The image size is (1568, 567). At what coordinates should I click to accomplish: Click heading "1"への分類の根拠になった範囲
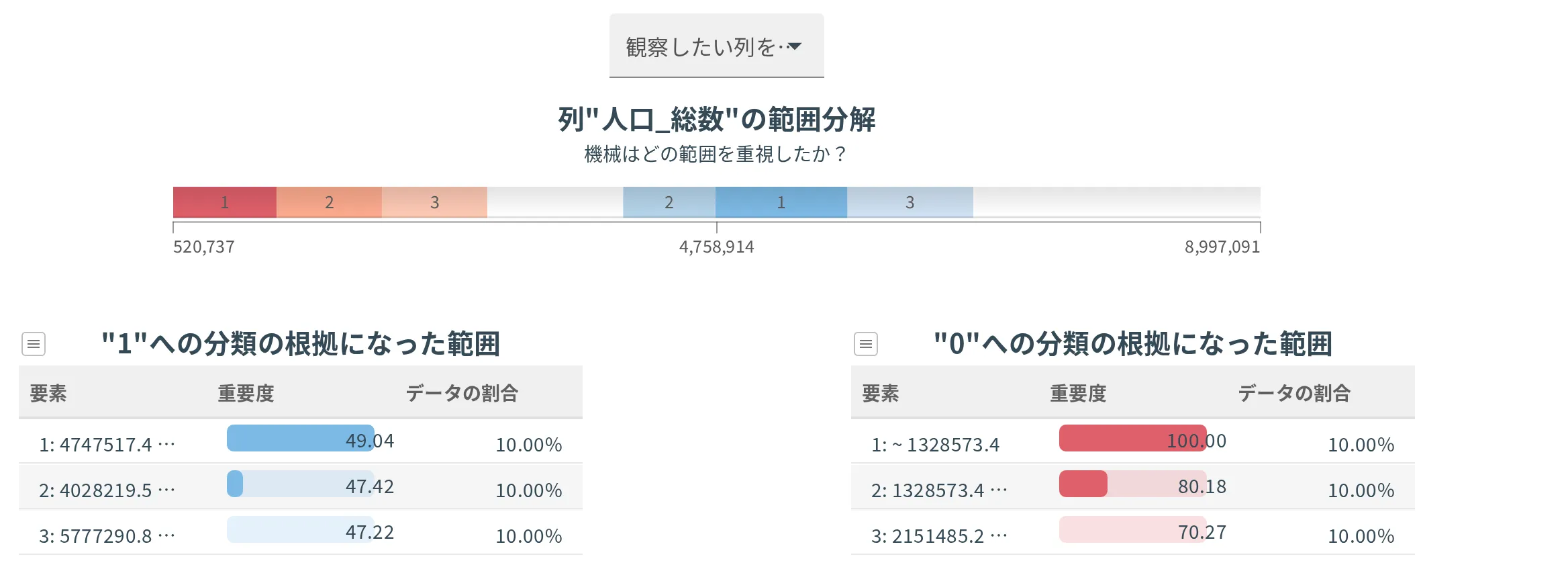301,343
